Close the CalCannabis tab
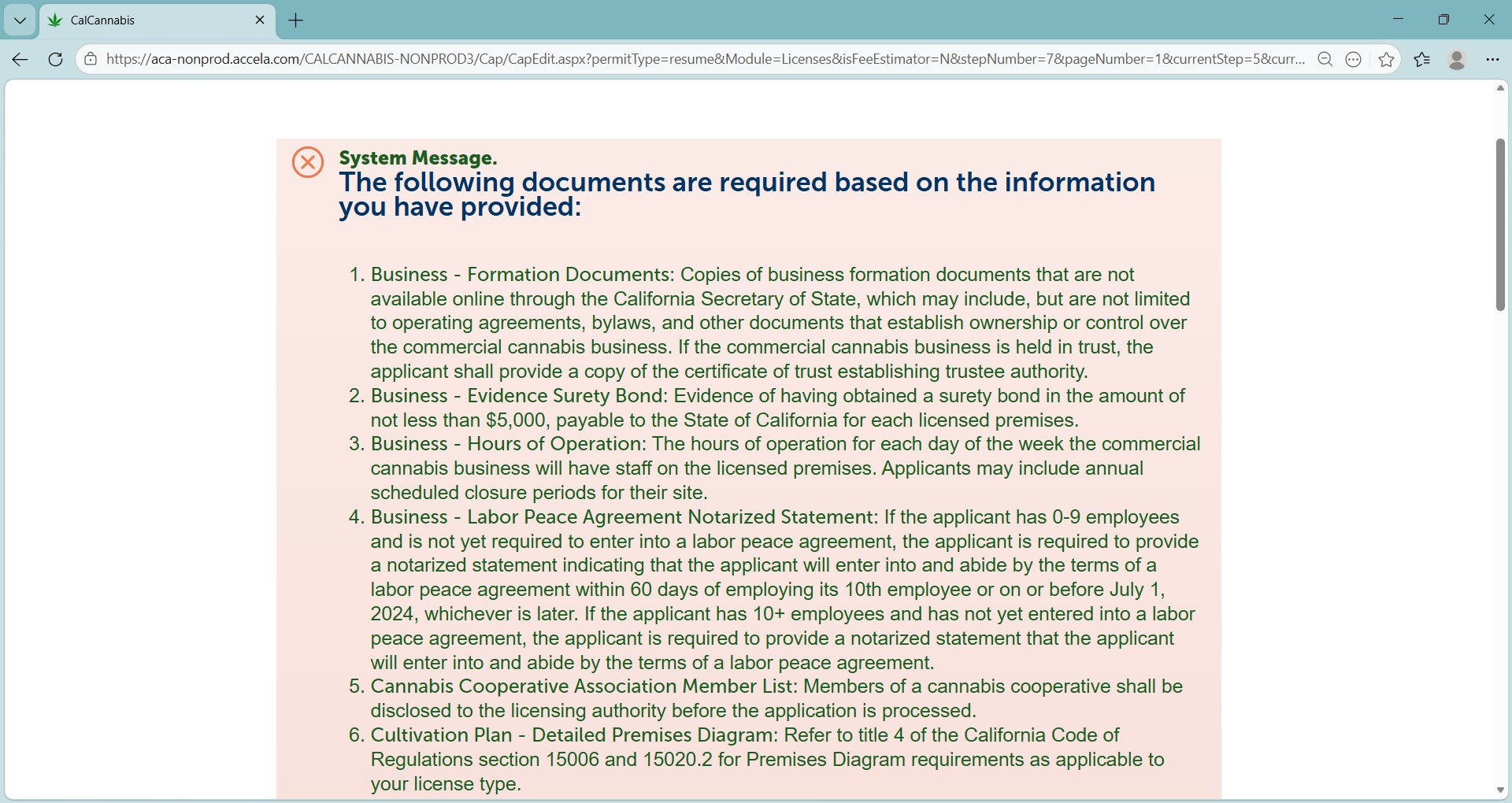This screenshot has height=803, width=1512. (x=260, y=20)
